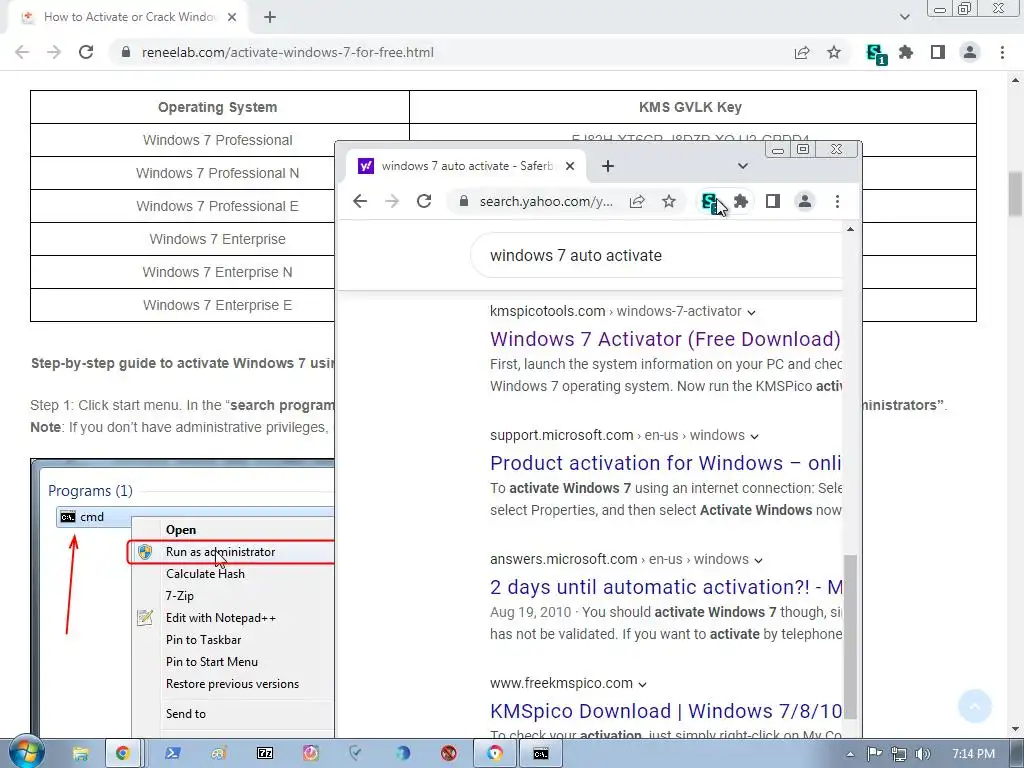This screenshot has width=1024, height=768.
Task: Click the 'windows 7 auto activate' search box
Action: pyautogui.click(x=656, y=255)
